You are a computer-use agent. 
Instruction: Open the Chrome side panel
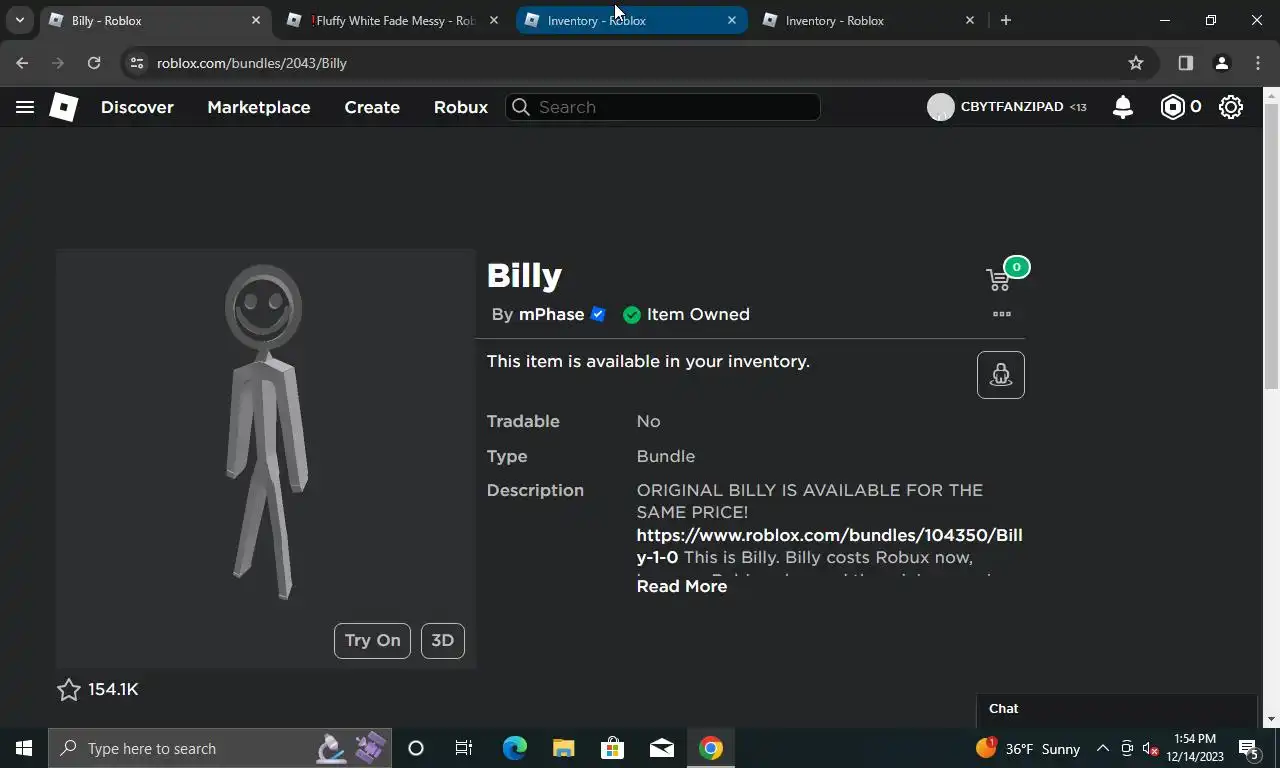[1185, 63]
